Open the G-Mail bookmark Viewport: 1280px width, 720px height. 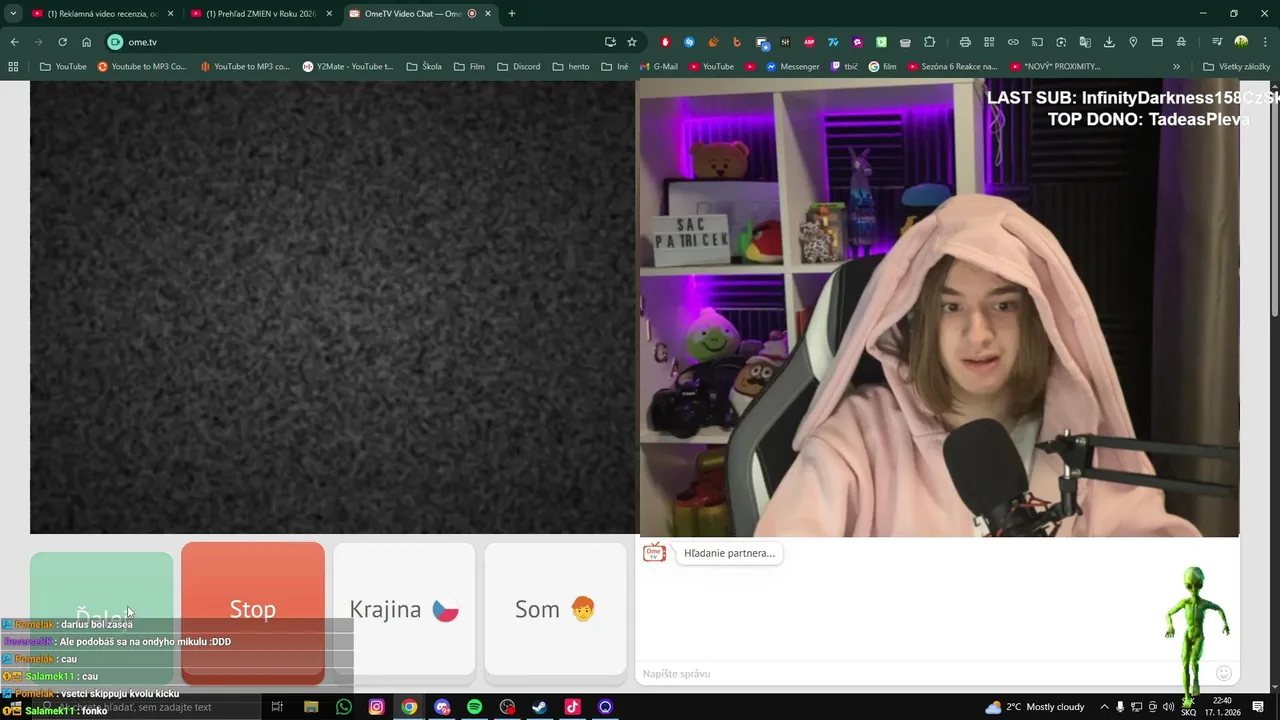point(658,67)
